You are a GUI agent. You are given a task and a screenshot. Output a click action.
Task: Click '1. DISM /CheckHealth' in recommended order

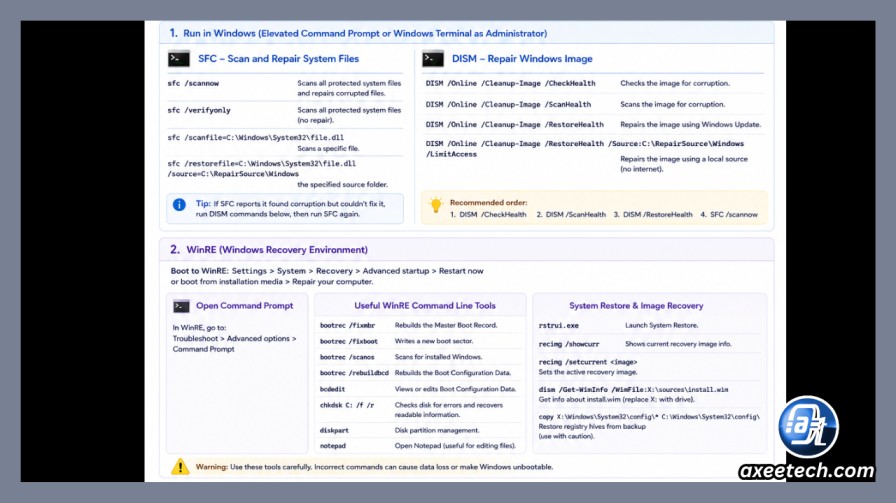[x=488, y=215]
